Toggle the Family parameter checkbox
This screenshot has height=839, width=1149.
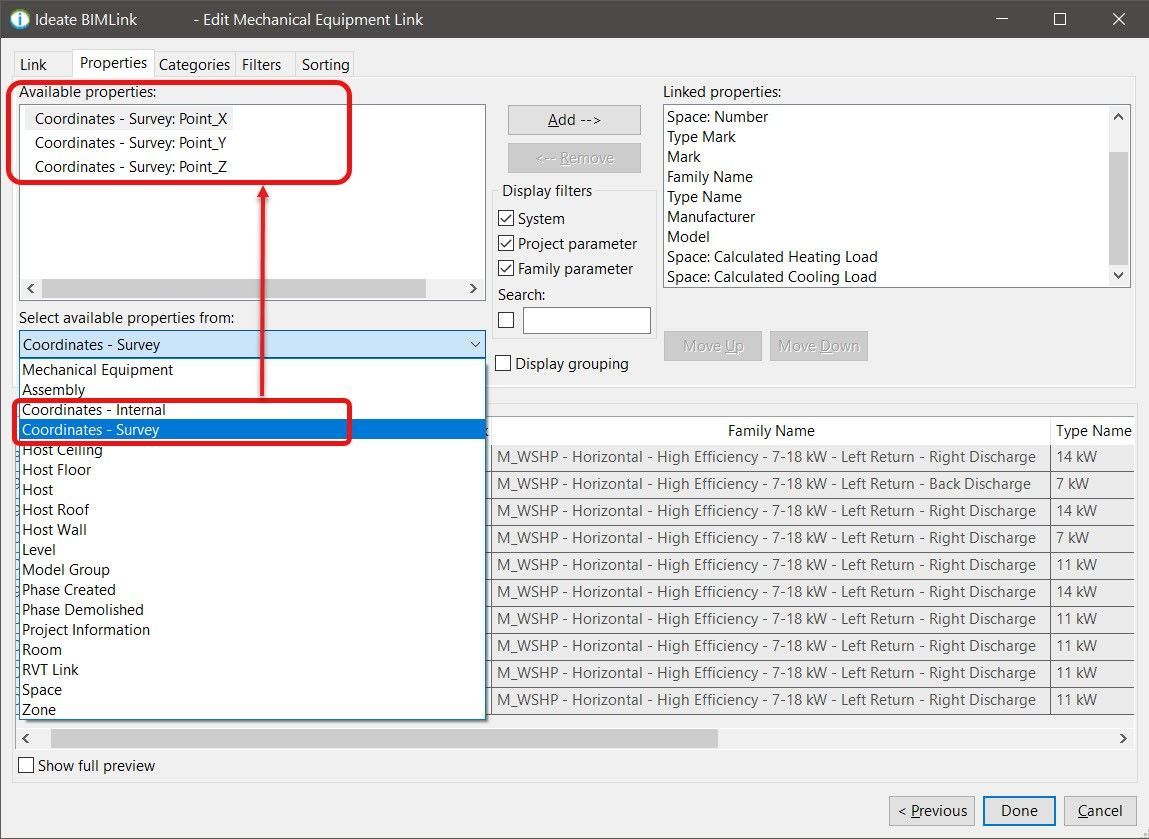click(x=506, y=268)
